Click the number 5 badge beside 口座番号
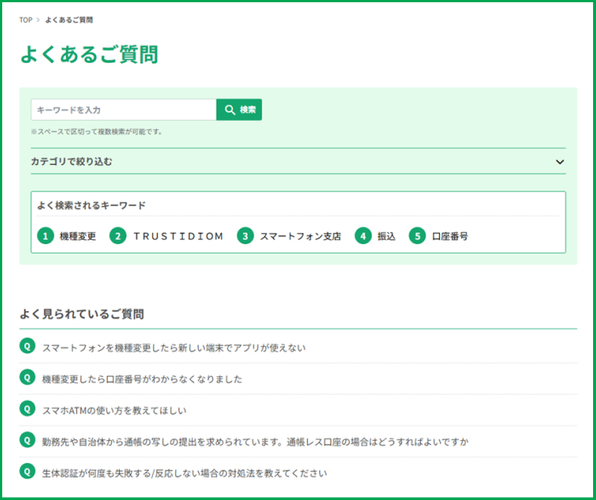Image resolution: width=596 pixels, height=500 pixels. [x=417, y=236]
